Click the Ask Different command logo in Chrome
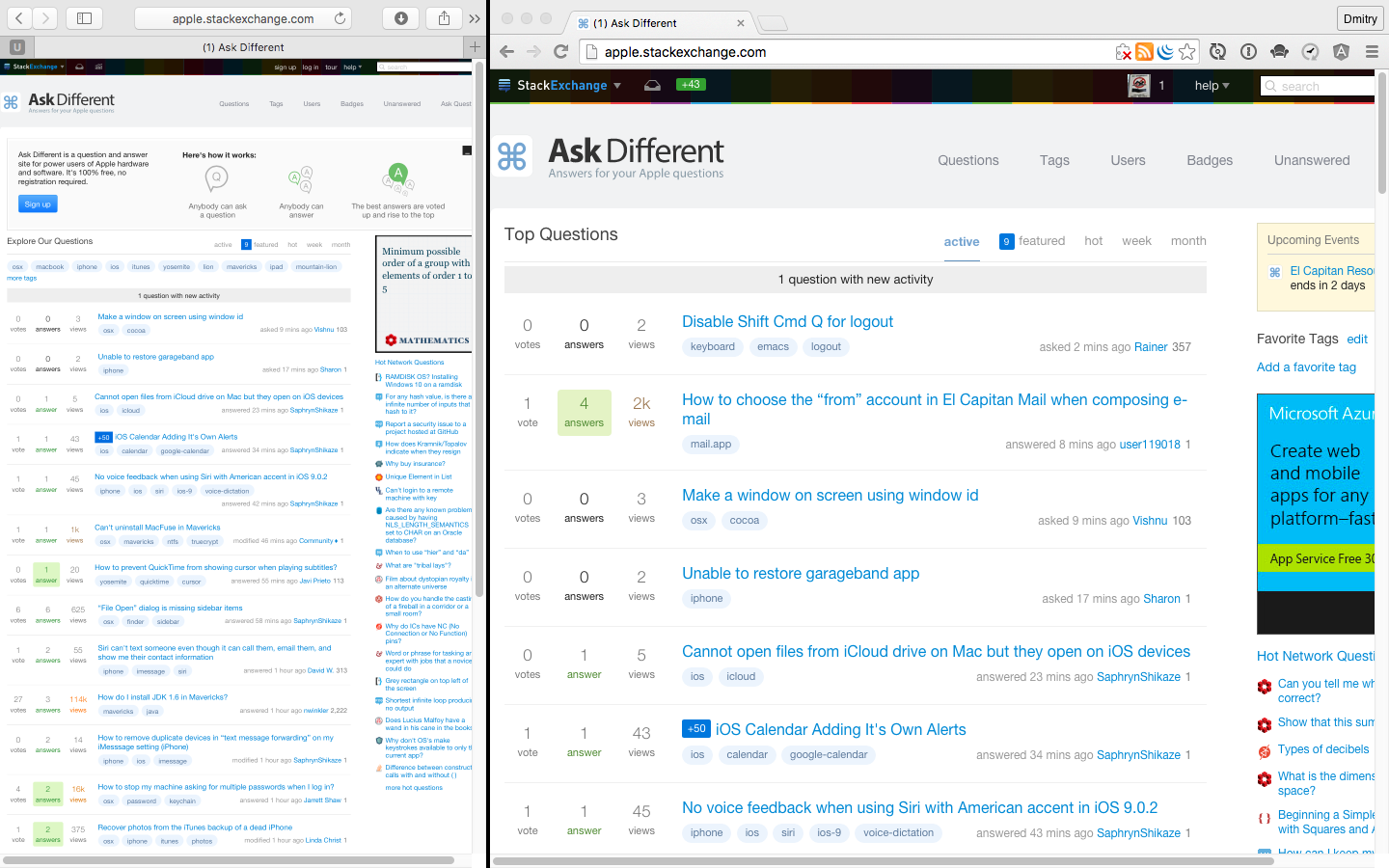Screen dimensions: 1389x868 [x=512, y=156]
